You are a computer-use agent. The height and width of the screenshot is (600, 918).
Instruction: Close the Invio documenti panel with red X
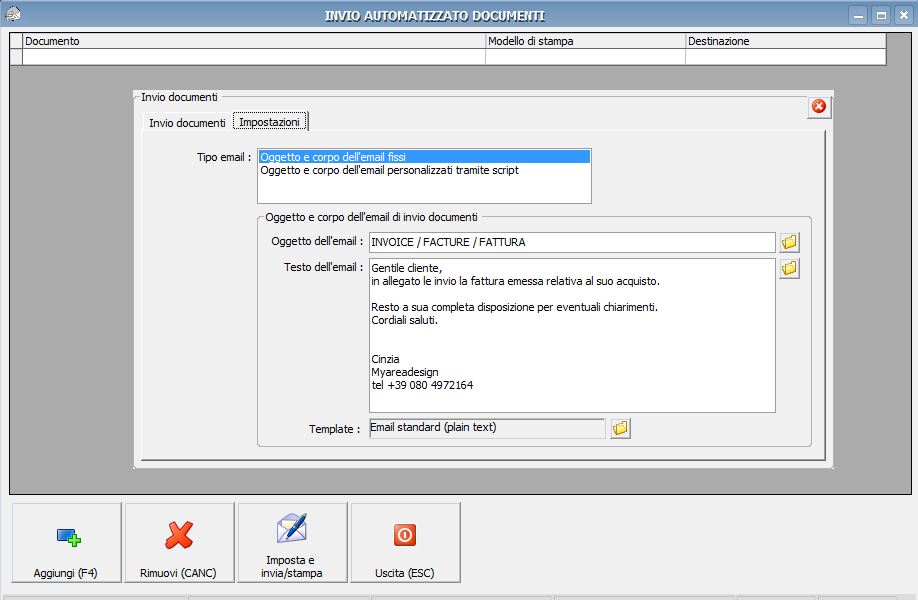[819, 107]
